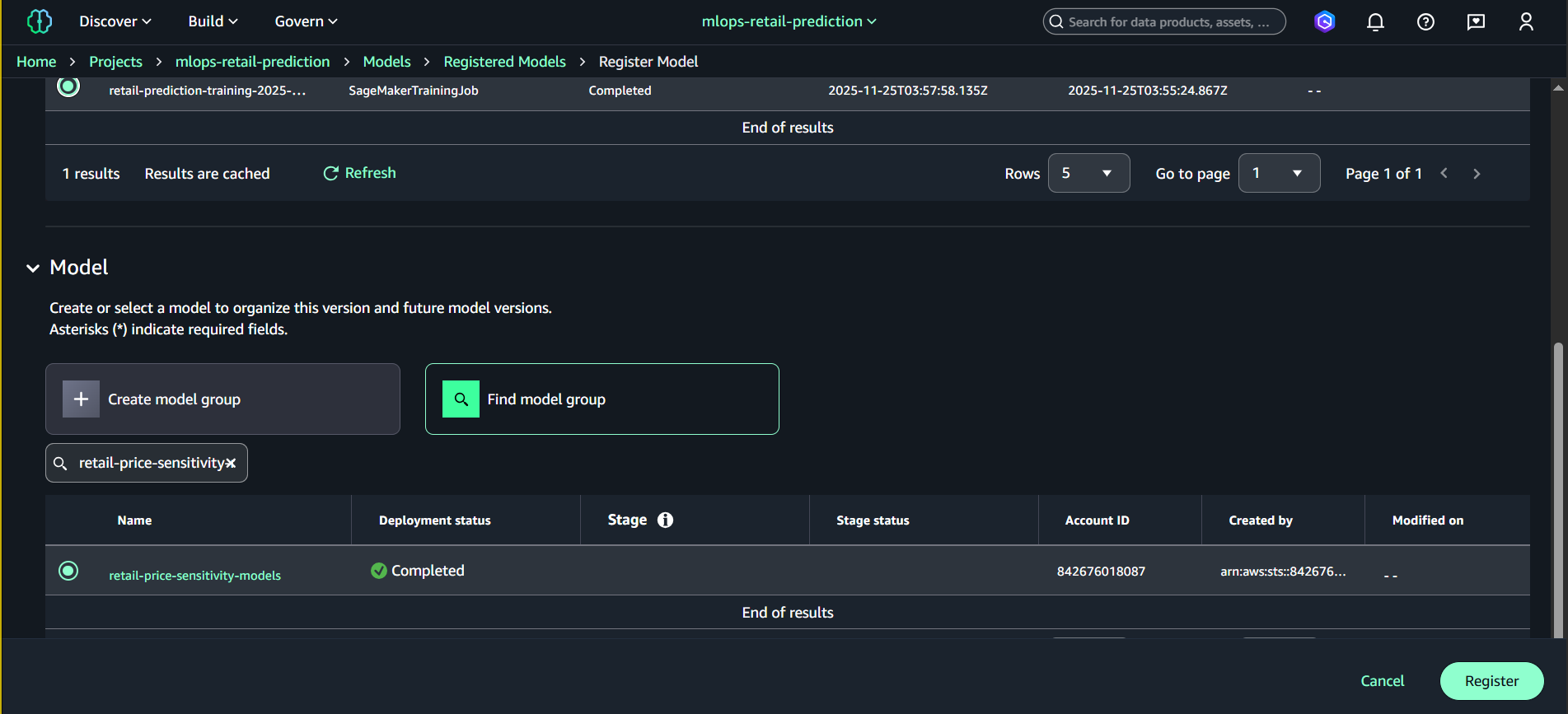Image resolution: width=1568 pixels, height=714 pixels.
Task: Click timestamp 2025-11-25T03:57:58.135Z
Action: [x=907, y=91]
